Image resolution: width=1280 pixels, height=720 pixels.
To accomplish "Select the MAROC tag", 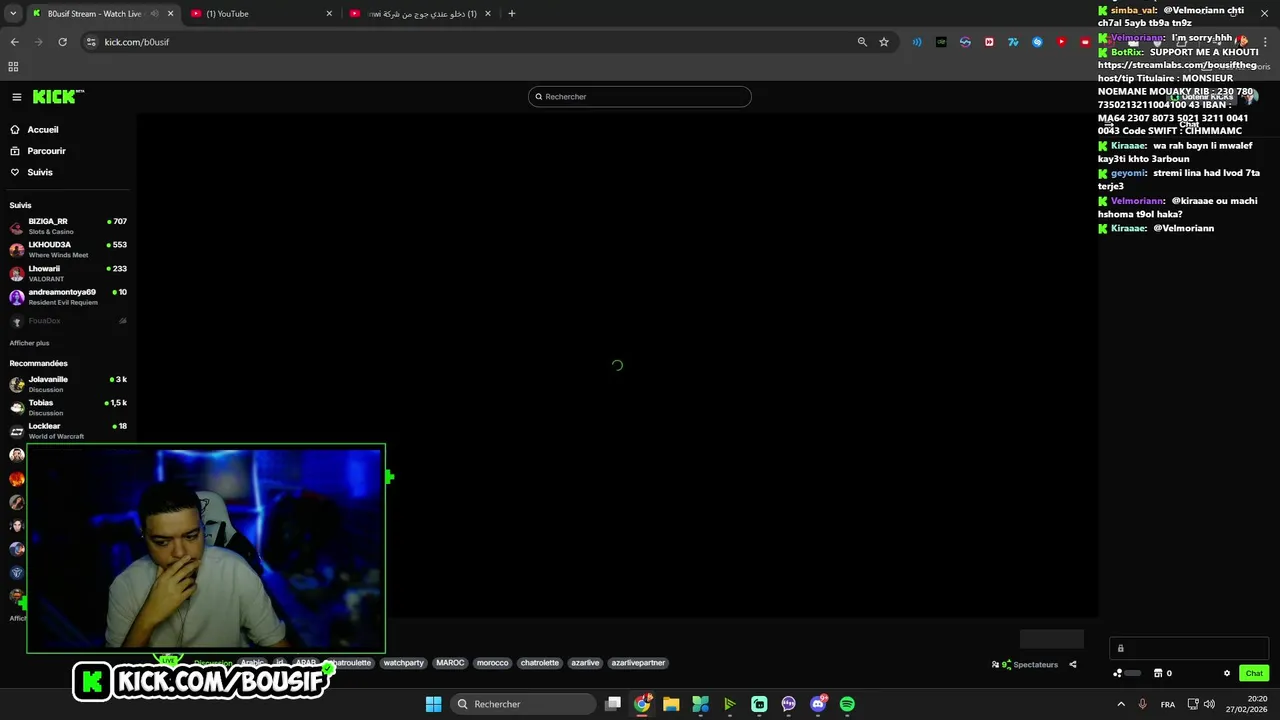I will [x=450, y=663].
